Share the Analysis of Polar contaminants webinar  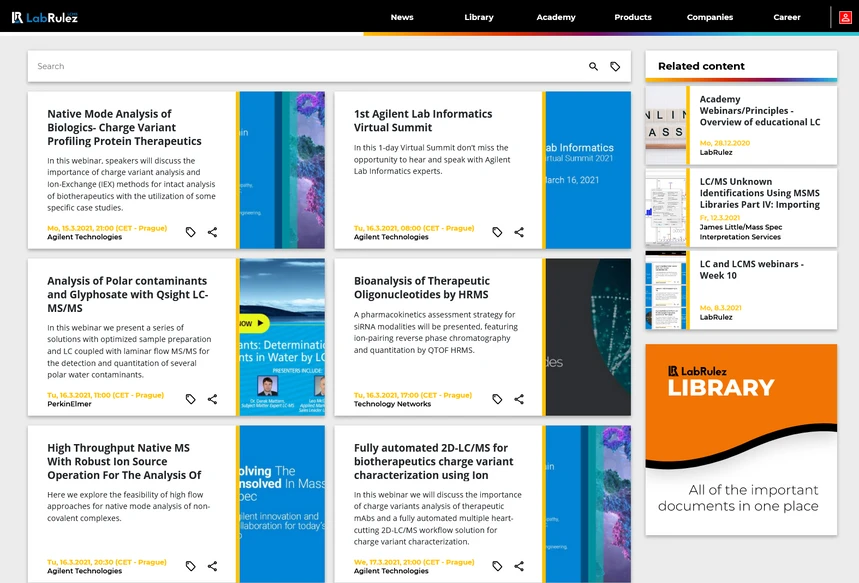213,399
